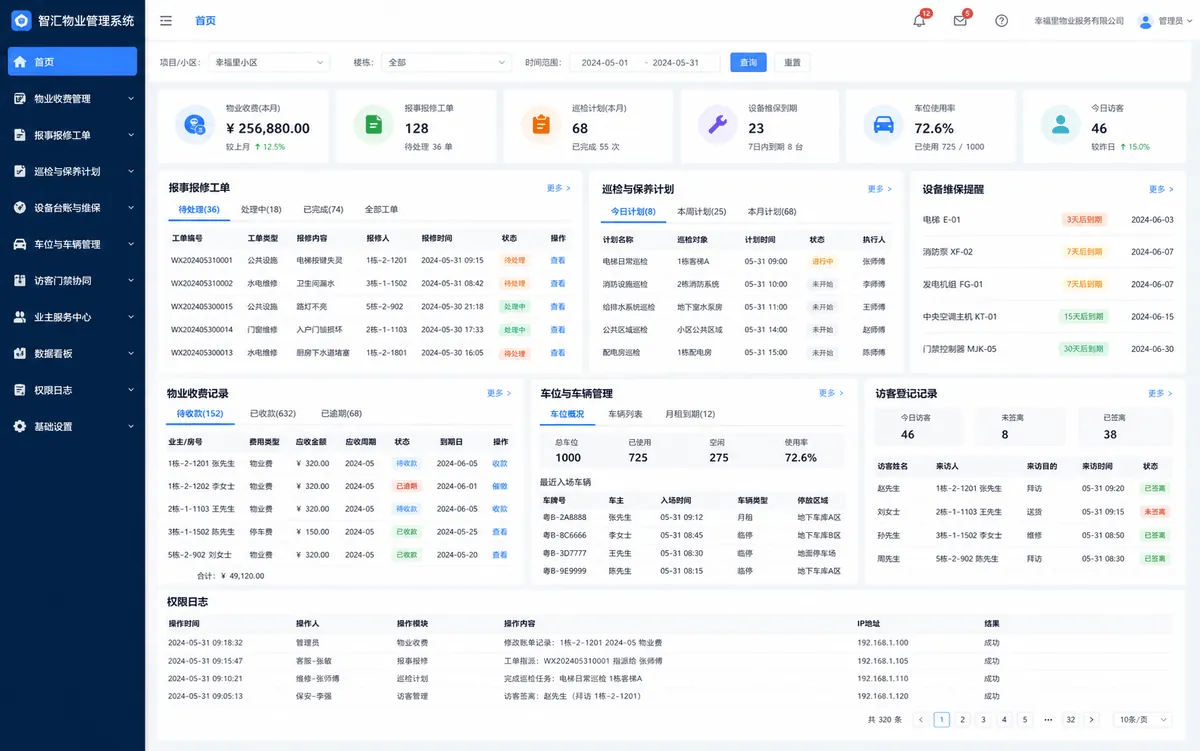Expand 物业收费管理 in the sidebar
The height and width of the screenshot is (751, 1200).
tap(72, 98)
